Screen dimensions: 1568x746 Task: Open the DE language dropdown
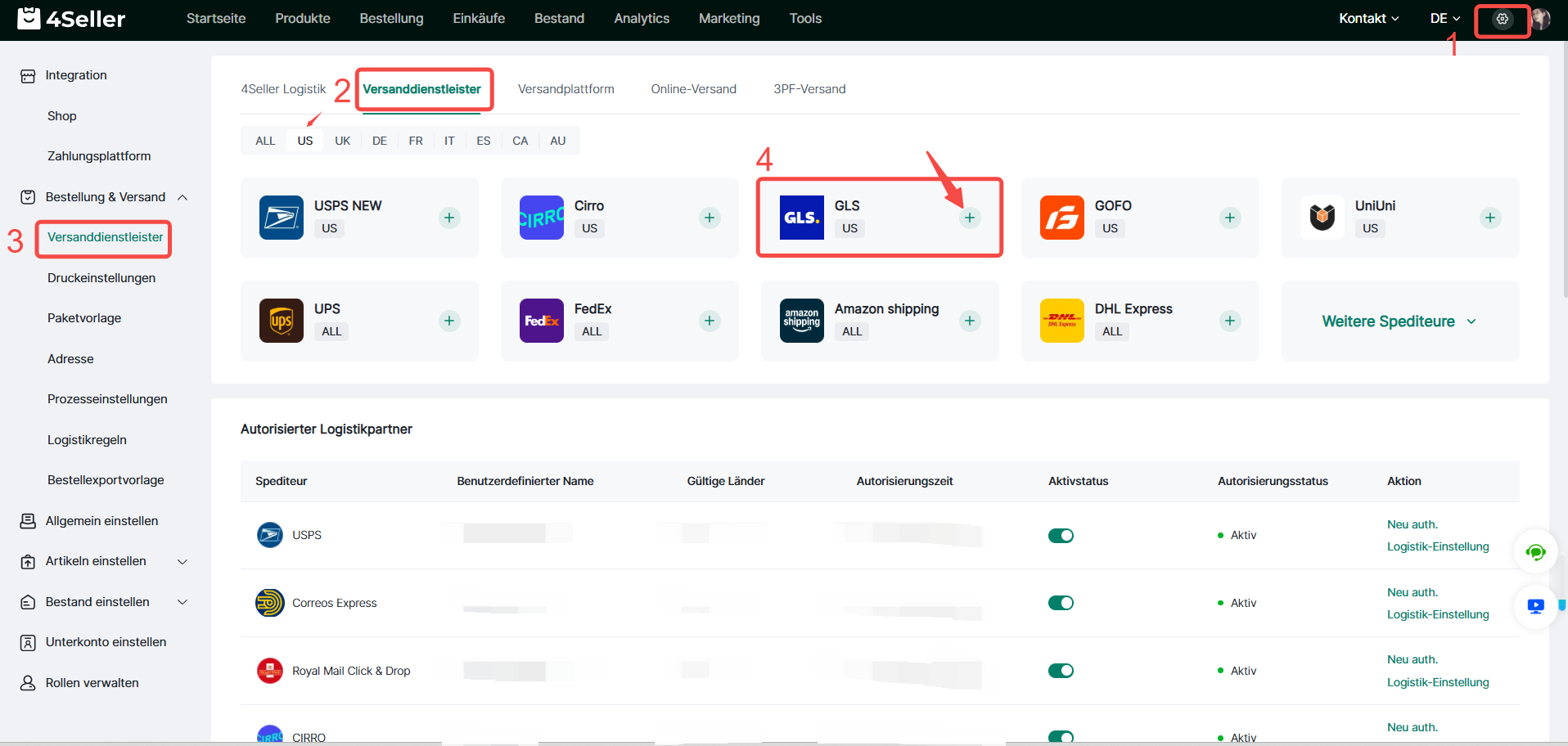[1444, 19]
